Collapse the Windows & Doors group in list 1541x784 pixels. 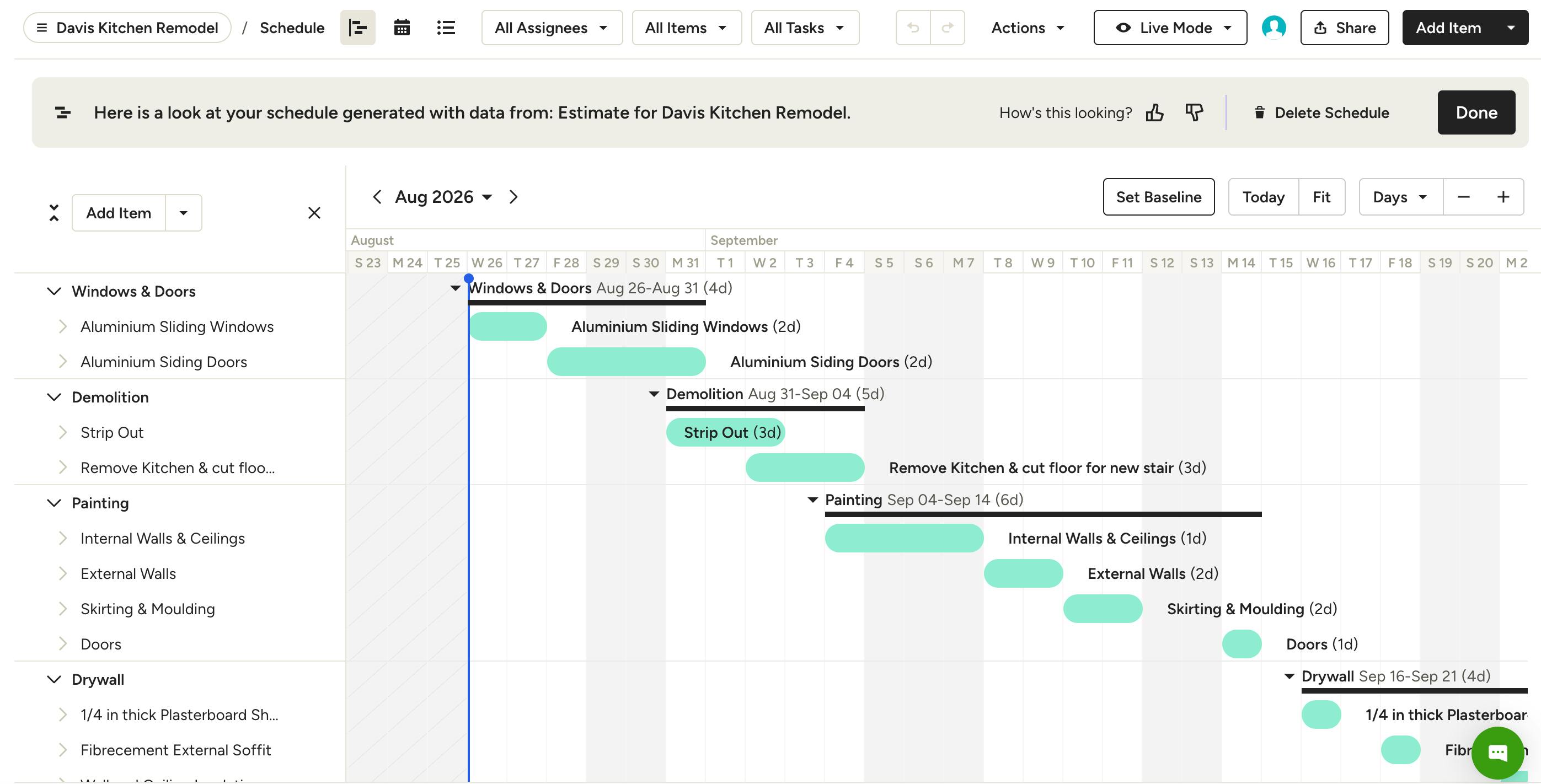(x=54, y=291)
